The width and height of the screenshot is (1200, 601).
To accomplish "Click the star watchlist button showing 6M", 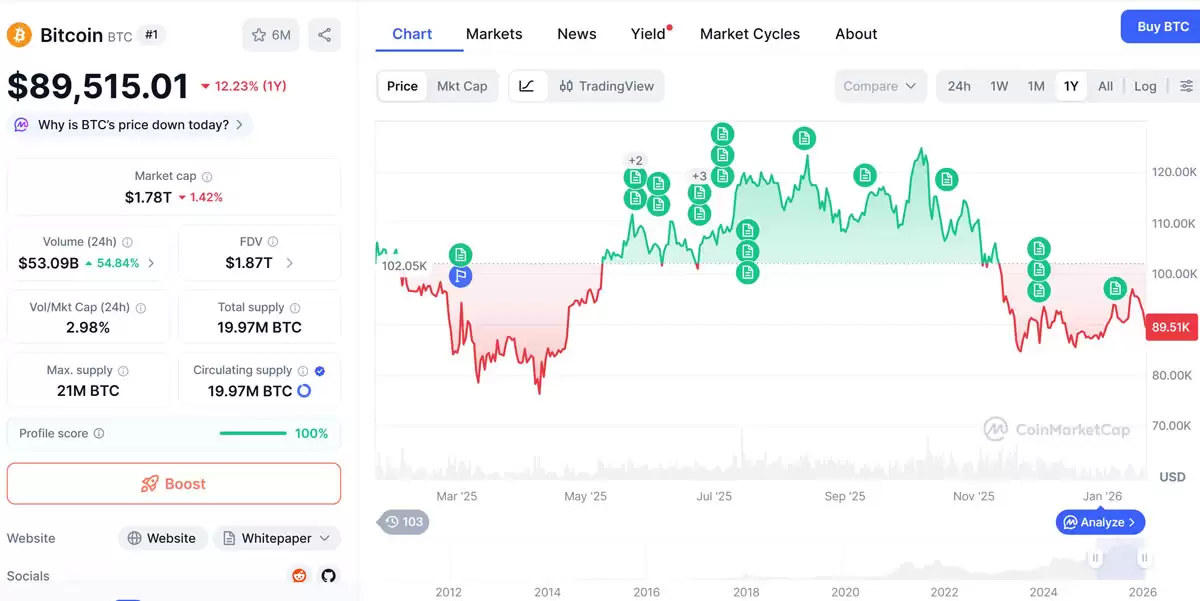I will point(271,35).
